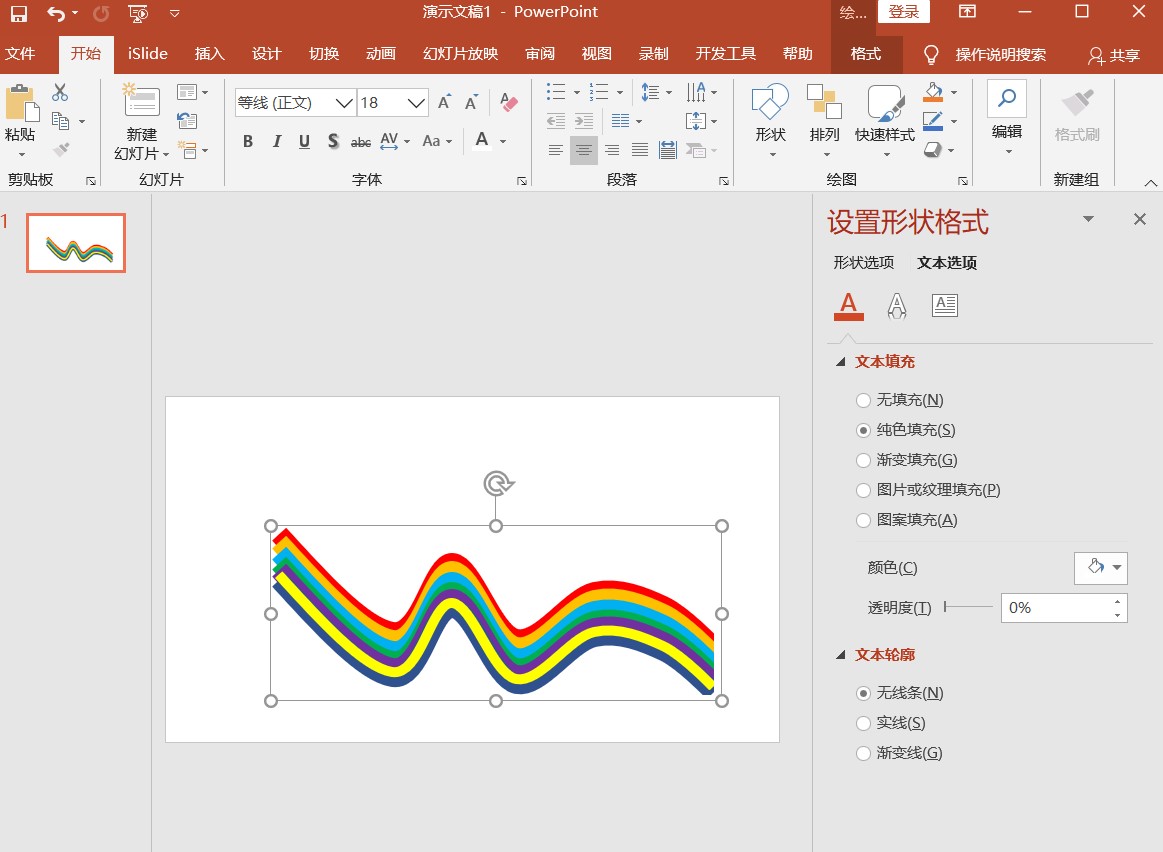The width and height of the screenshot is (1163, 852).
Task: Select slide 1 thumbnail
Action: tap(76, 243)
